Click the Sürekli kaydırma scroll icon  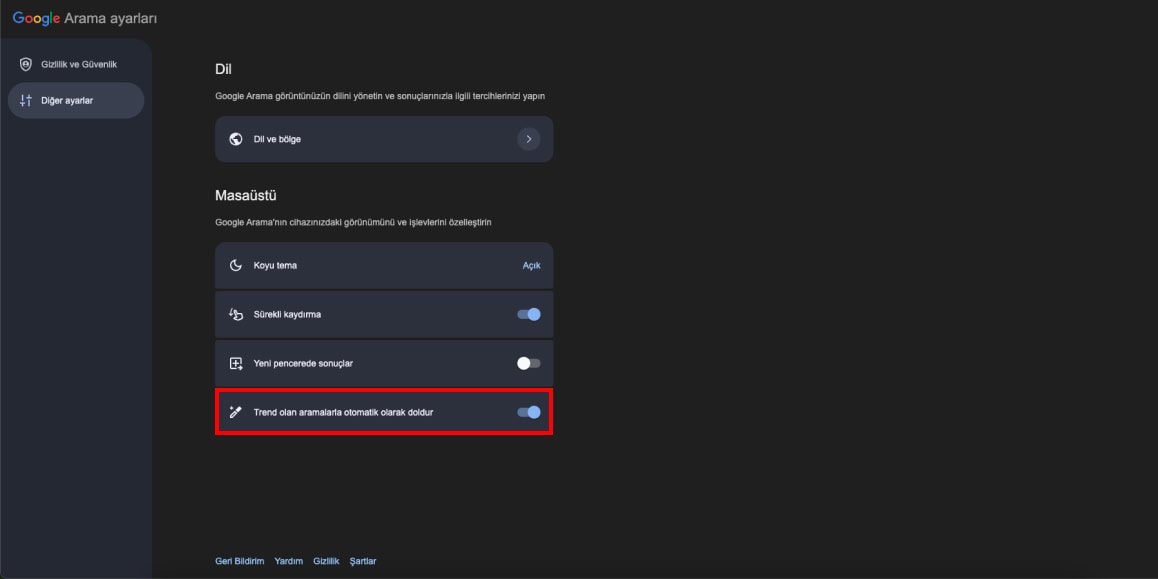(x=236, y=314)
